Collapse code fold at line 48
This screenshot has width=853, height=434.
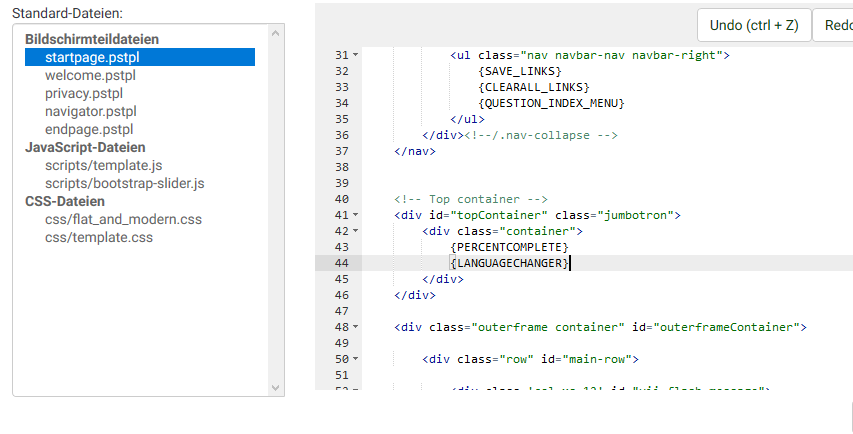point(356,328)
